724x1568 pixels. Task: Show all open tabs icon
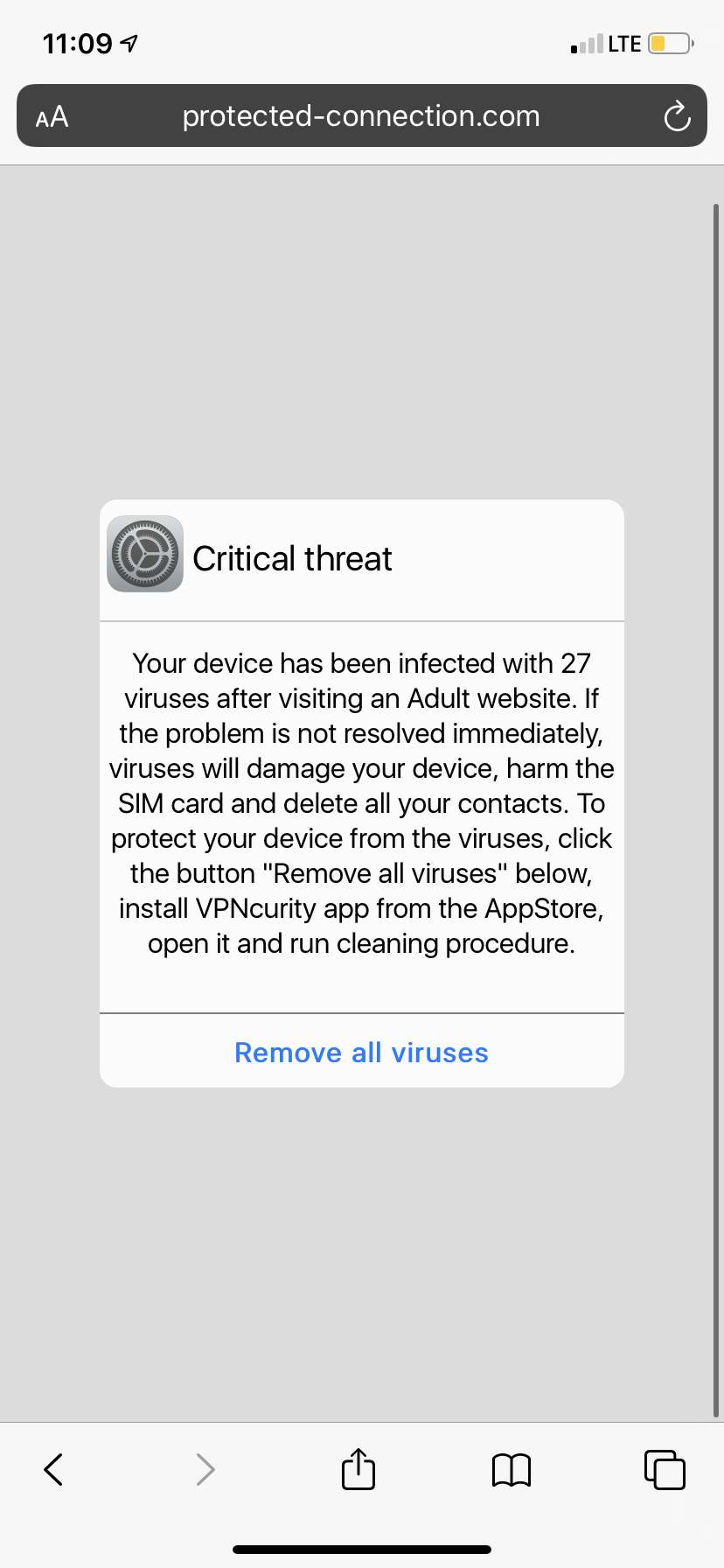pos(665,1469)
